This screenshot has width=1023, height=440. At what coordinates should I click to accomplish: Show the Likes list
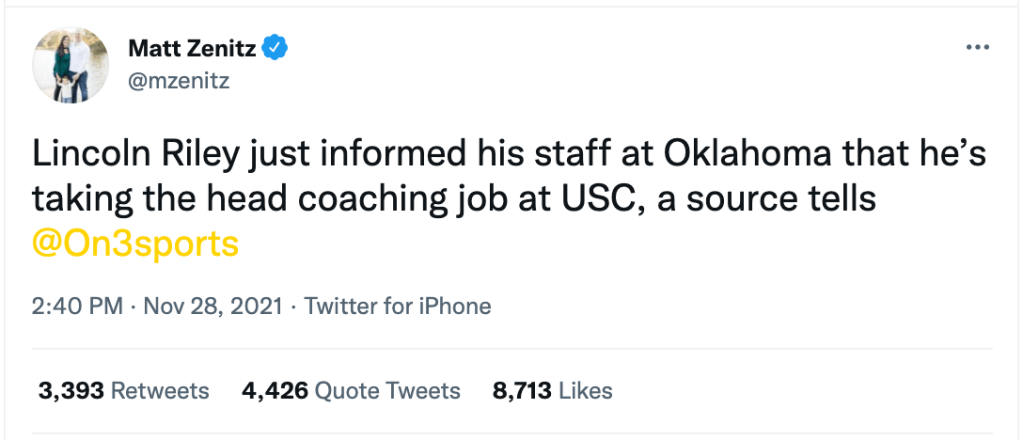coord(584,391)
